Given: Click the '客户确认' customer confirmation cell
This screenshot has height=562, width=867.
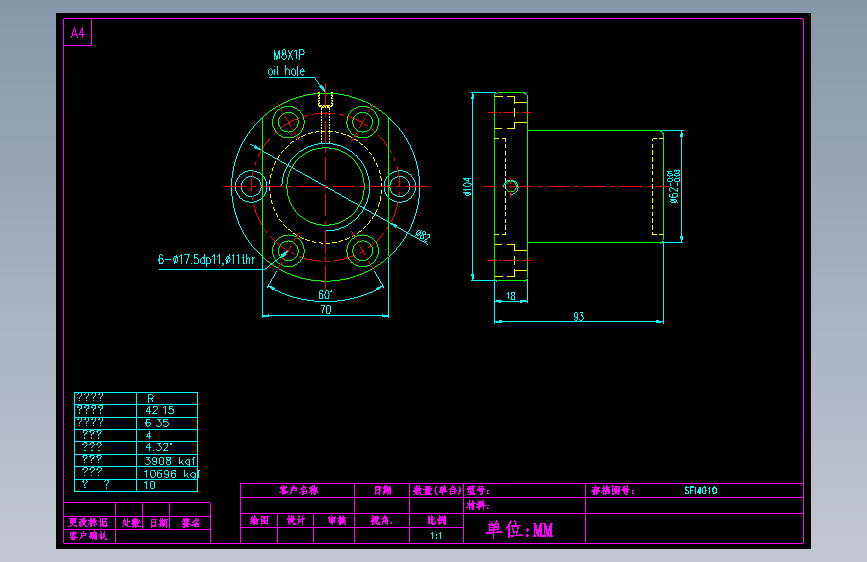Looking at the screenshot, I should coord(88,535).
